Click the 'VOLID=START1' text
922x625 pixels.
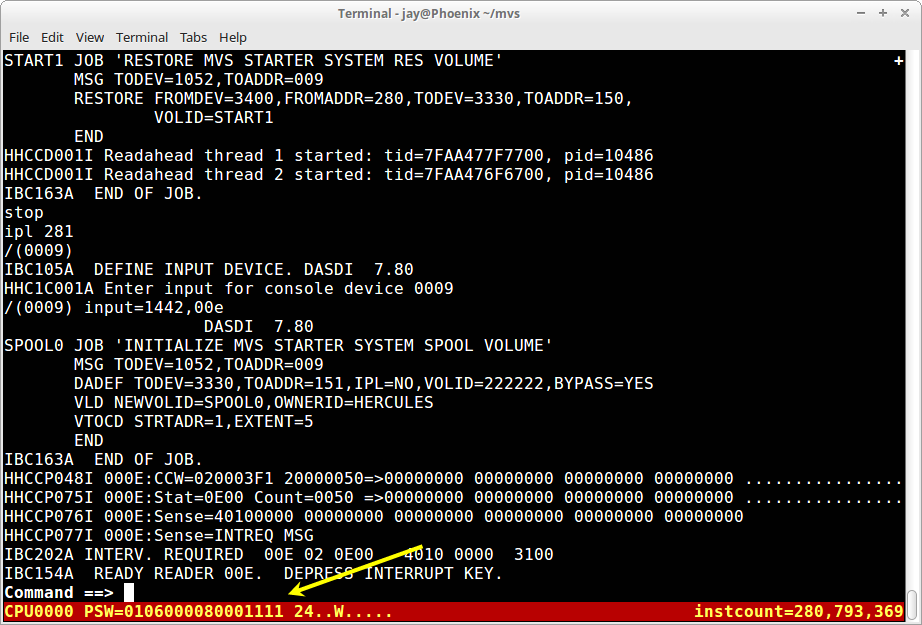tap(213, 118)
